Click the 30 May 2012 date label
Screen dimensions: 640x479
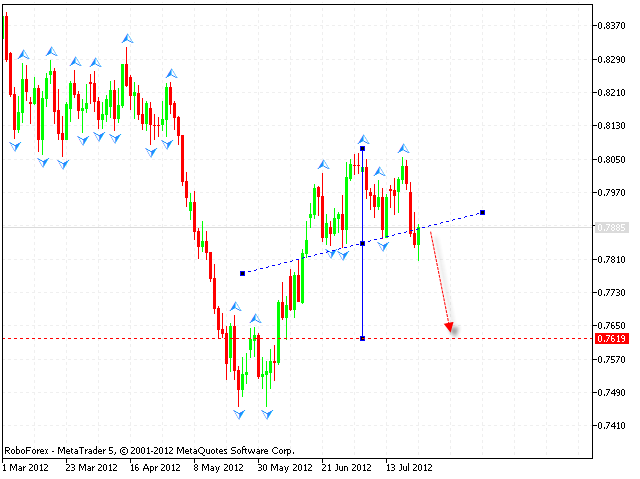point(284,468)
